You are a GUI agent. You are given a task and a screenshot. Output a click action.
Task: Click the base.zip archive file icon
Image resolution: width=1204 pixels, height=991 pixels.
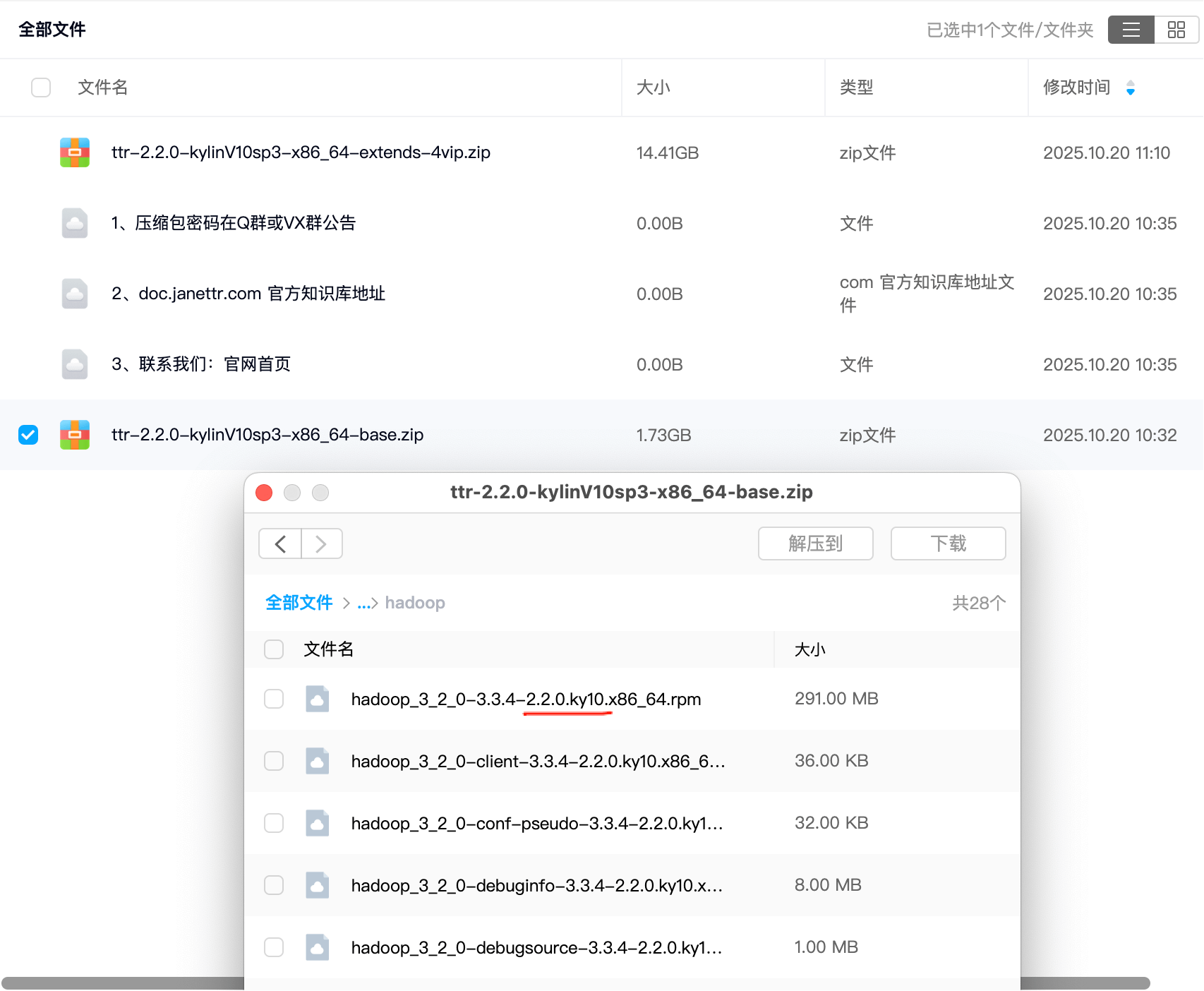click(75, 435)
